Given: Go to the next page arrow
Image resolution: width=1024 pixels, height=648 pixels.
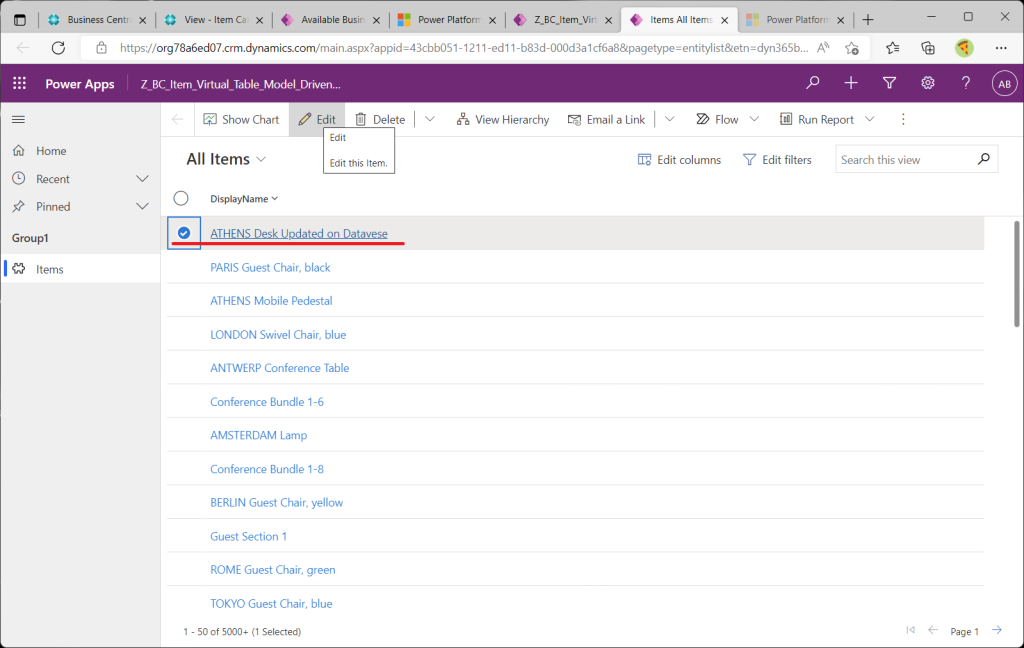Looking at the screenshot, I should pyautogui.click(x=997, y=630).
